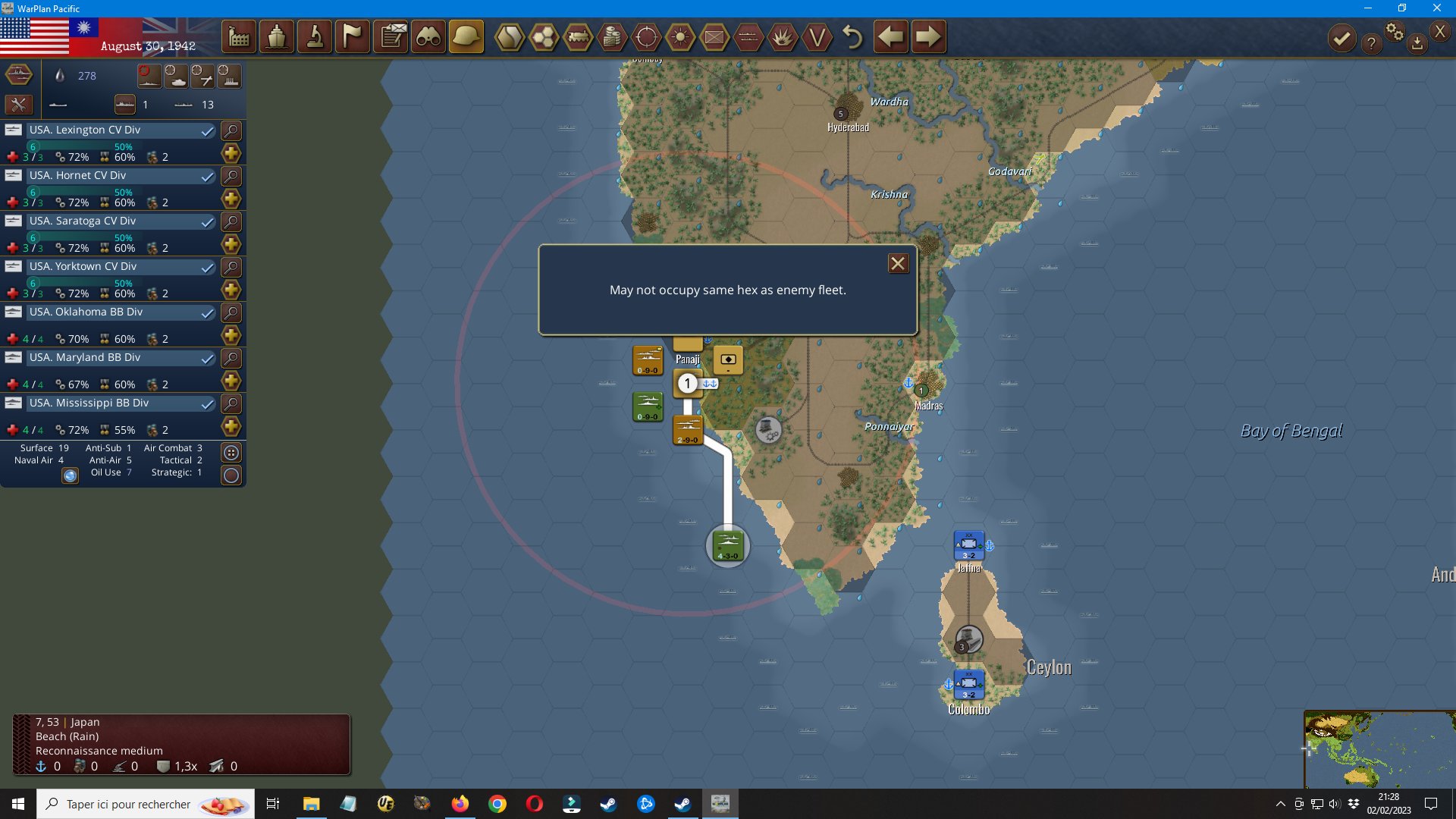Toggle the naval ships line overlay
The height and width of the screenshot is (819, 1456).
[x=748, y=37]
